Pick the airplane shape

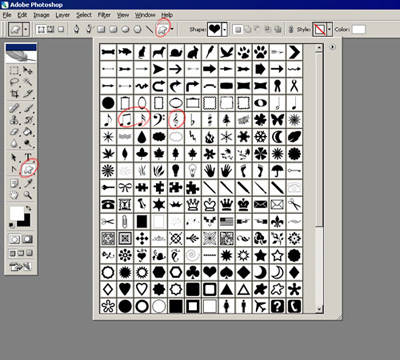(x=260, y=306)
